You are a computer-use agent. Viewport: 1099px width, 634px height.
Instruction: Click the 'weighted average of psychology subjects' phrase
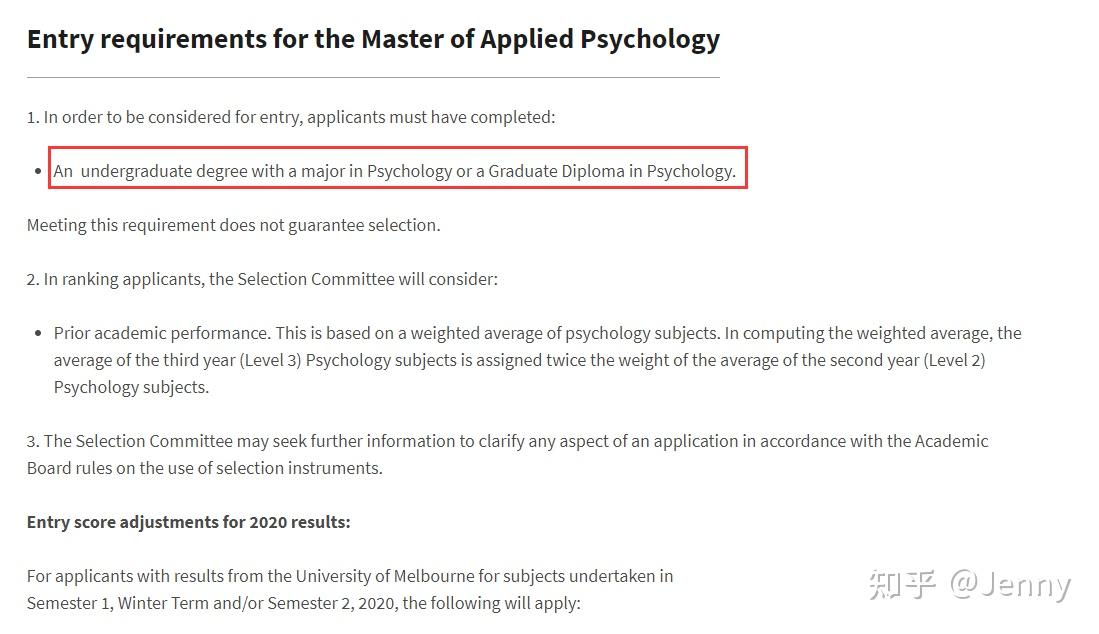point(565,333)
